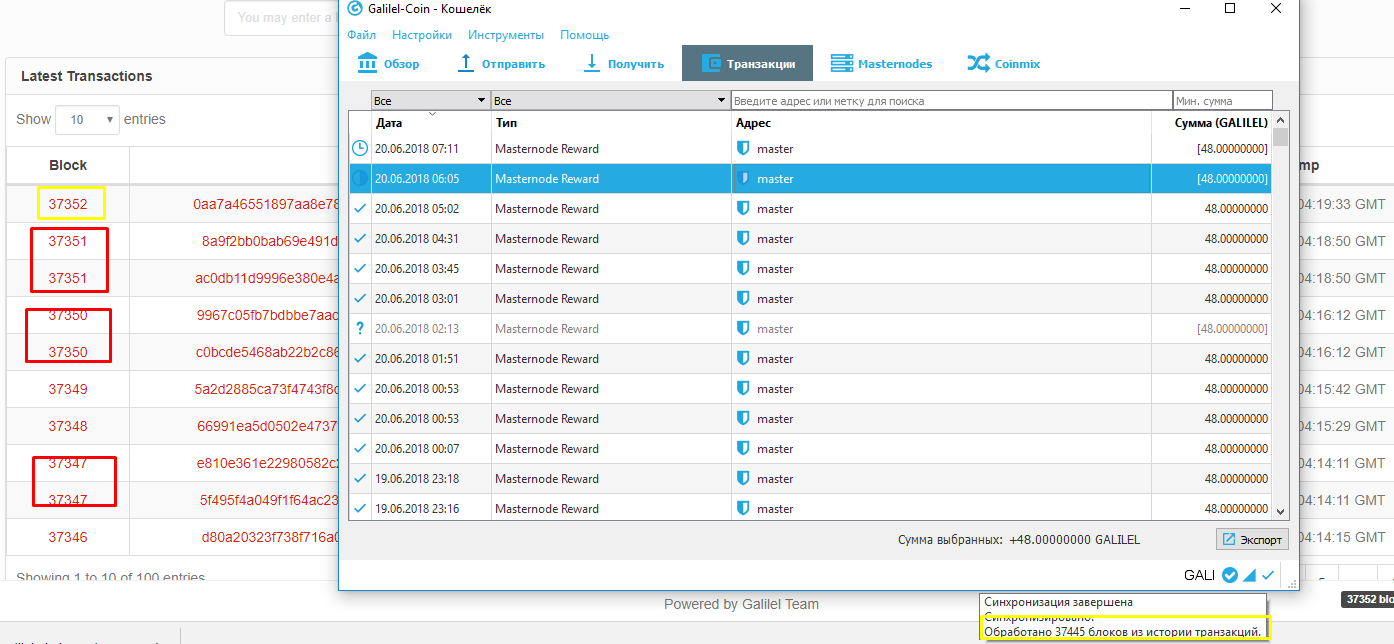Click block 37349 link in explorer

[68, 389]
